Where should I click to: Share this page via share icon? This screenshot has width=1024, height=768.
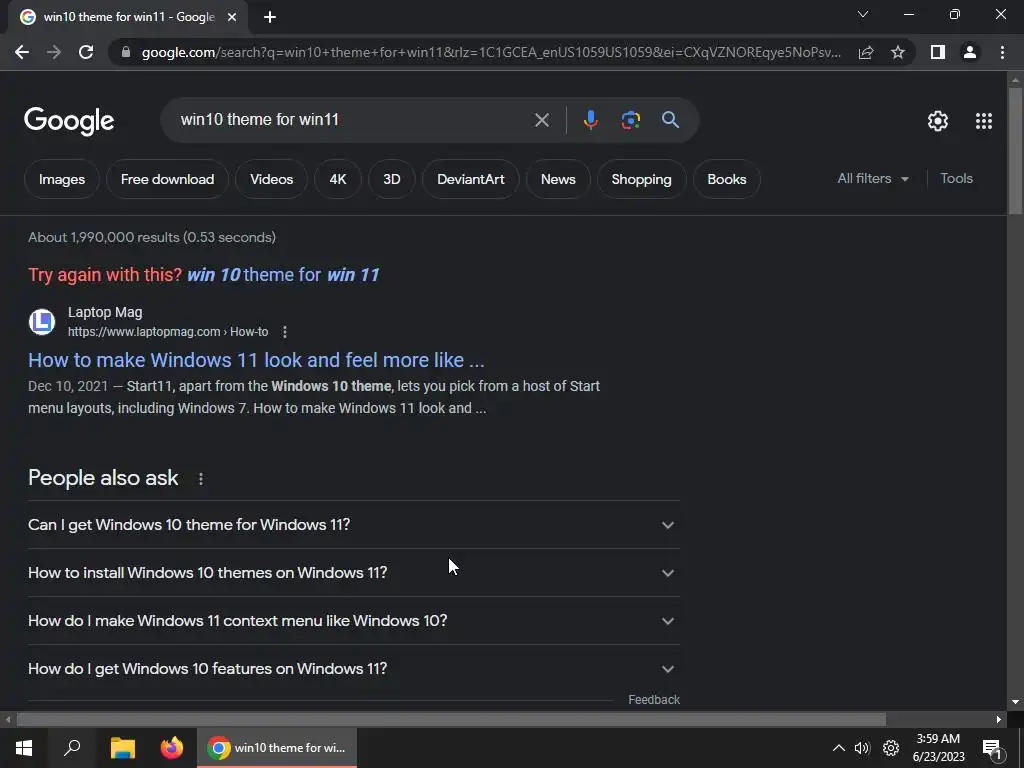point(866,52)
